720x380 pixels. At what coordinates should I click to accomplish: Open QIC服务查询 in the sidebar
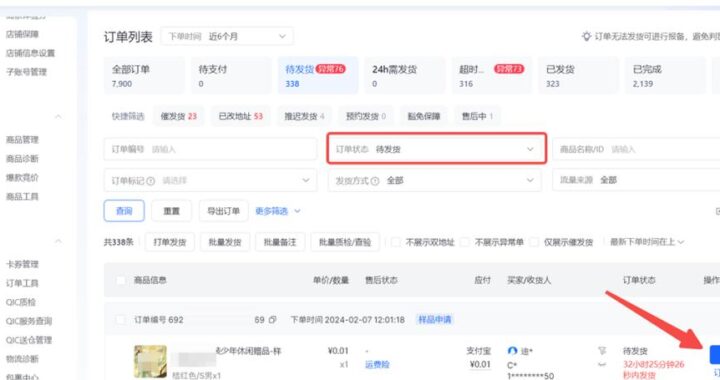[29, 321]
